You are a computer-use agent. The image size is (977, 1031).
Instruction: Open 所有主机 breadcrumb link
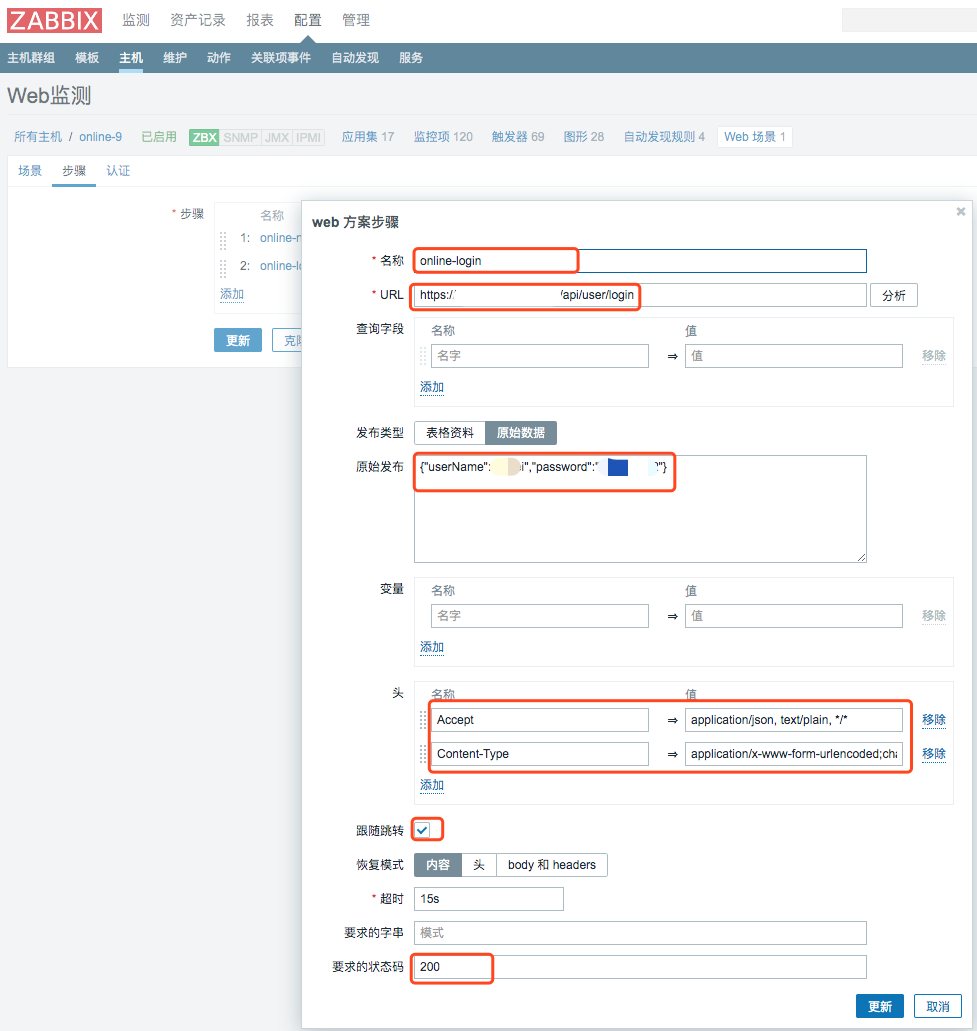pyautogui.click(x=38, y=137)
